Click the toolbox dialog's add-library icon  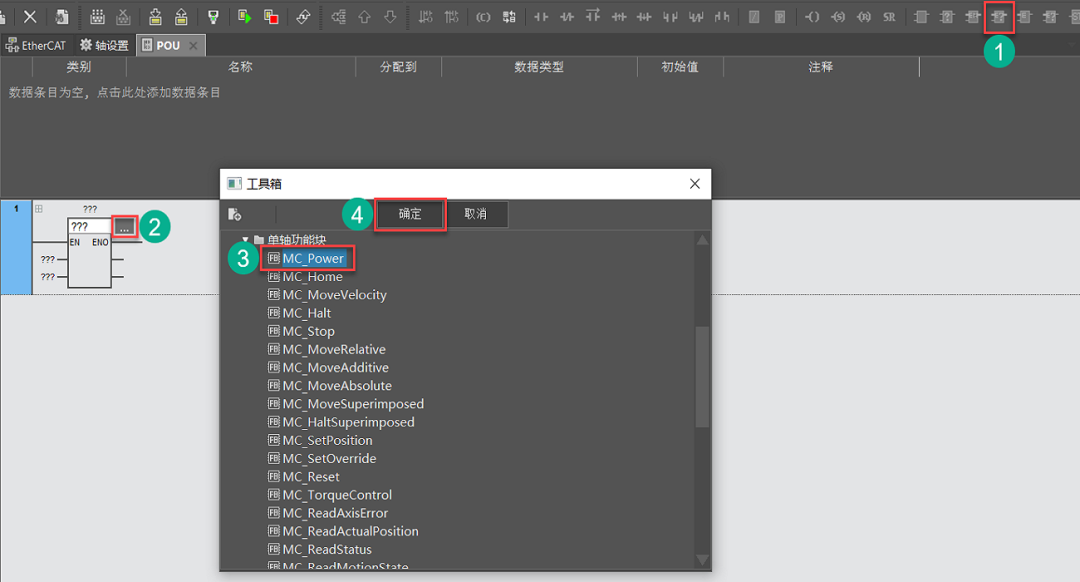[x=234, y=214]
